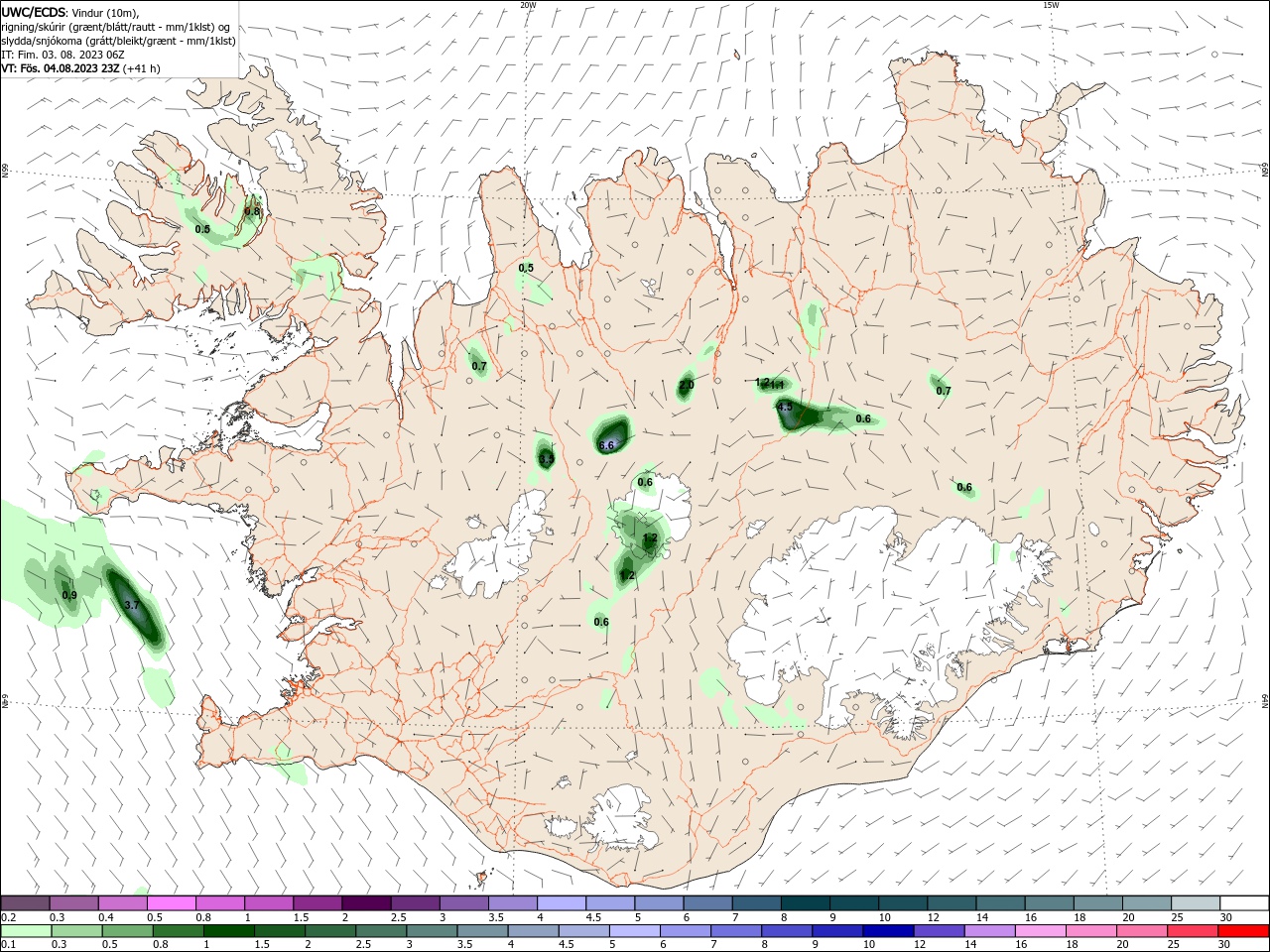Click the medium green 0.5 swatch in bottom row
This screenshot has height=952, width=1270.
(x=128, y=931)
